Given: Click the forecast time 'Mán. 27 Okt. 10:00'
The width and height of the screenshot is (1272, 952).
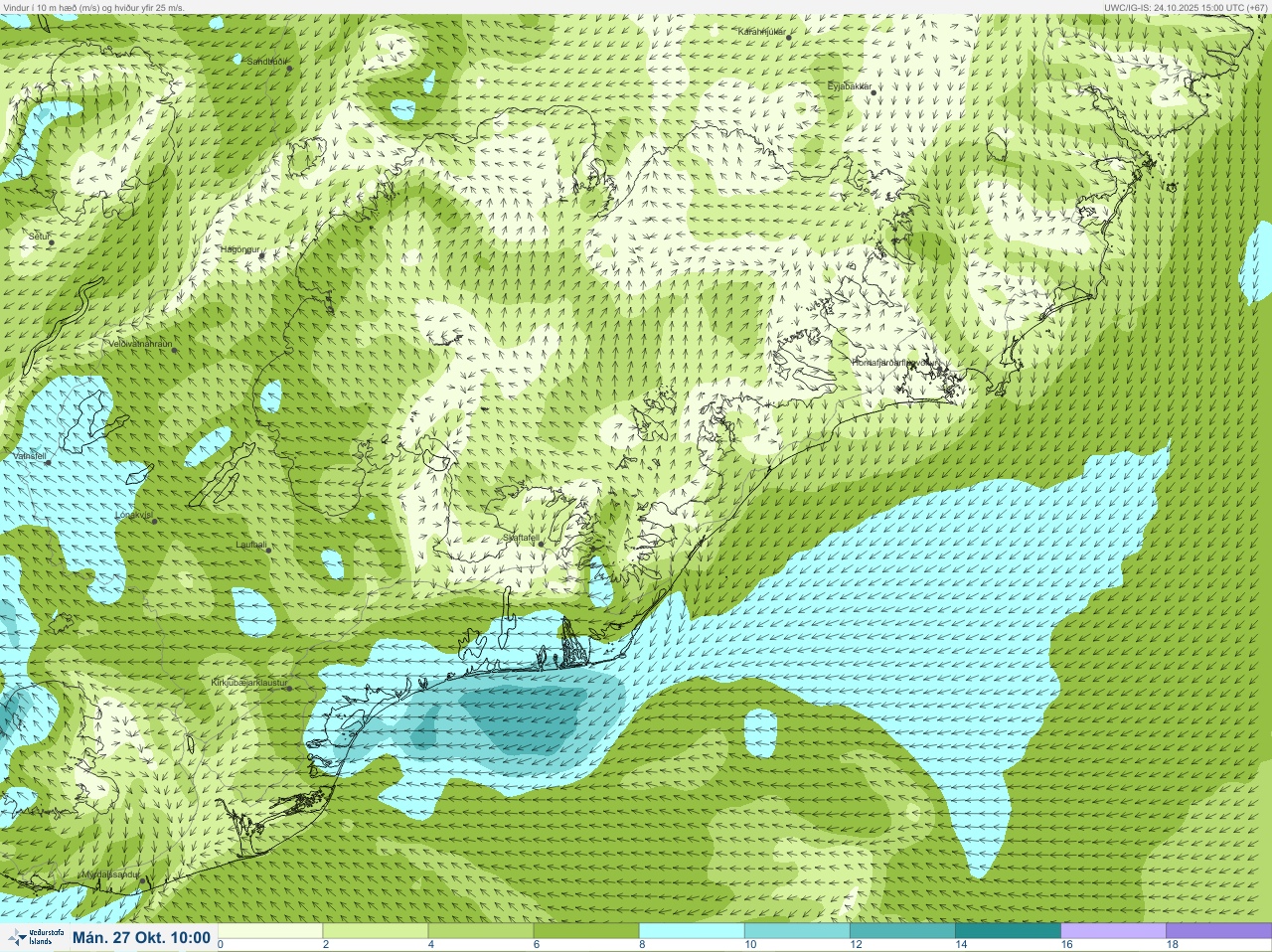Looking at the screenshot, I should (141, 937).
